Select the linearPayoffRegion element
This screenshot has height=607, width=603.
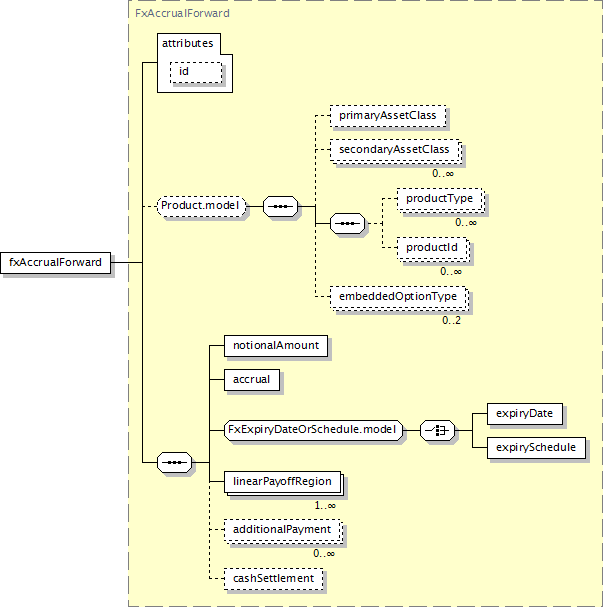(x=280, y=482)
